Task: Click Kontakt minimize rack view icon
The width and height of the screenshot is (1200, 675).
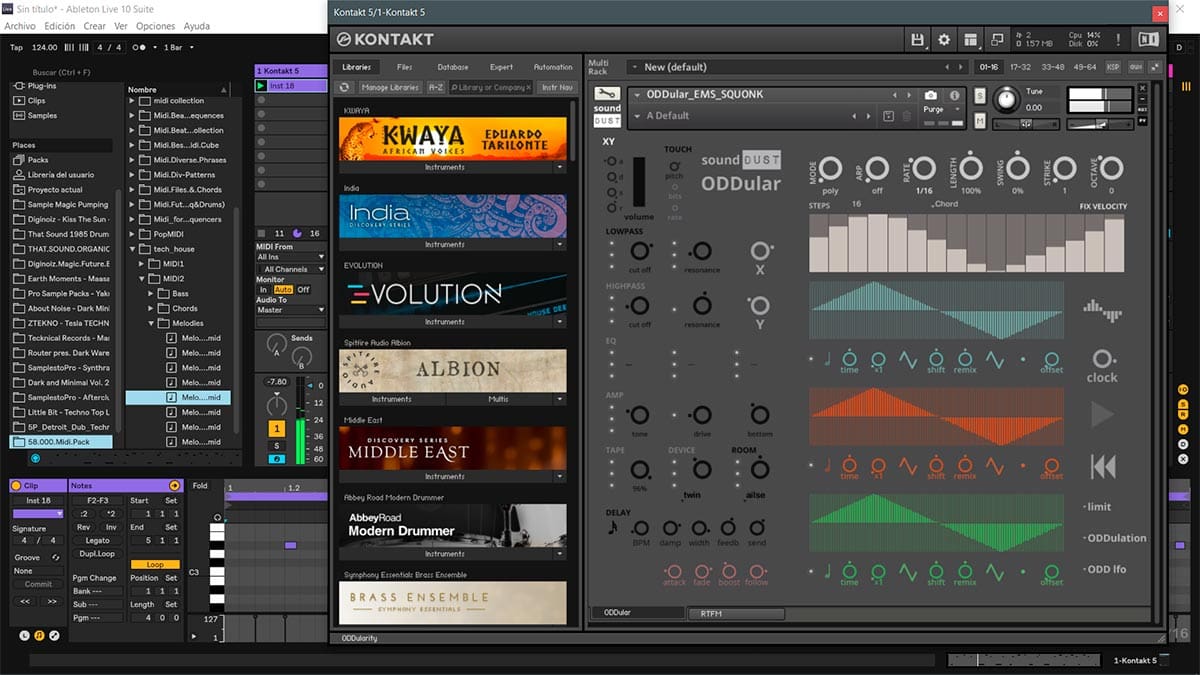Action: pyautogui.click(x=996, y=39)
